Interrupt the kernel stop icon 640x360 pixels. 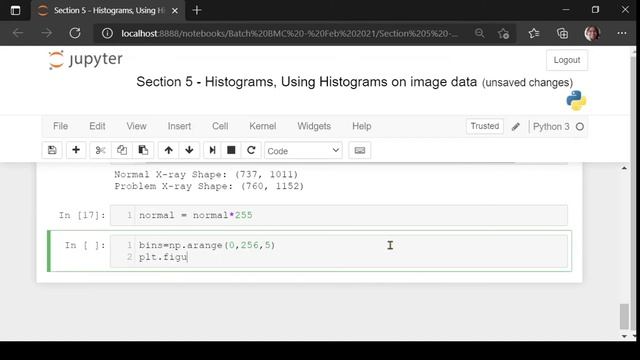pos(231,150)
